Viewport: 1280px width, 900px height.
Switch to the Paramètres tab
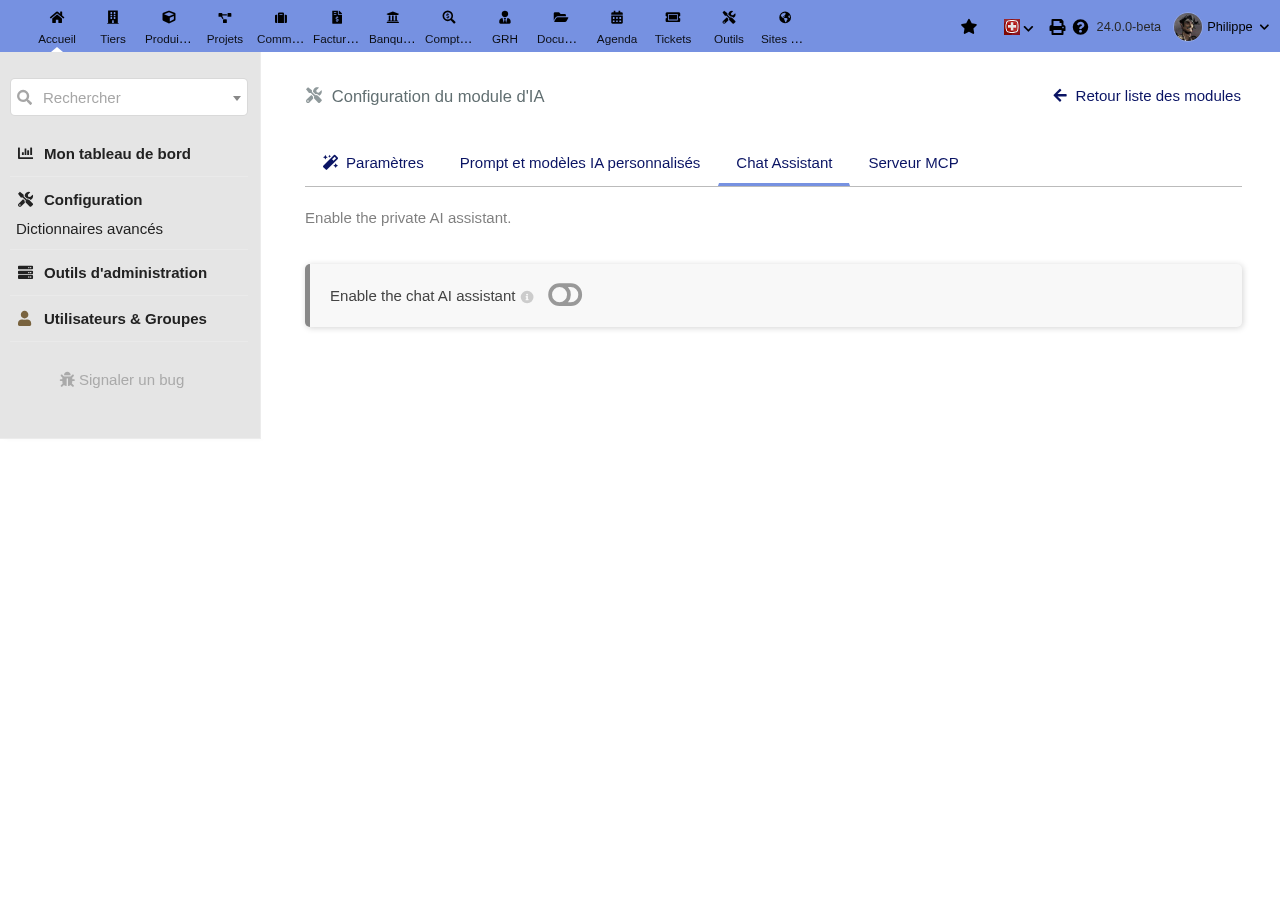373,163
